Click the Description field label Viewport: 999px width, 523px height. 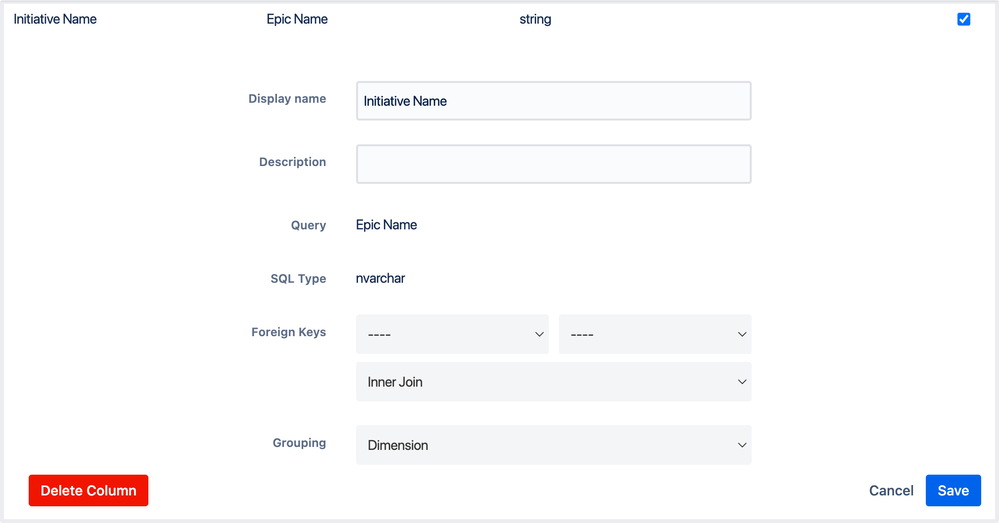292,162
